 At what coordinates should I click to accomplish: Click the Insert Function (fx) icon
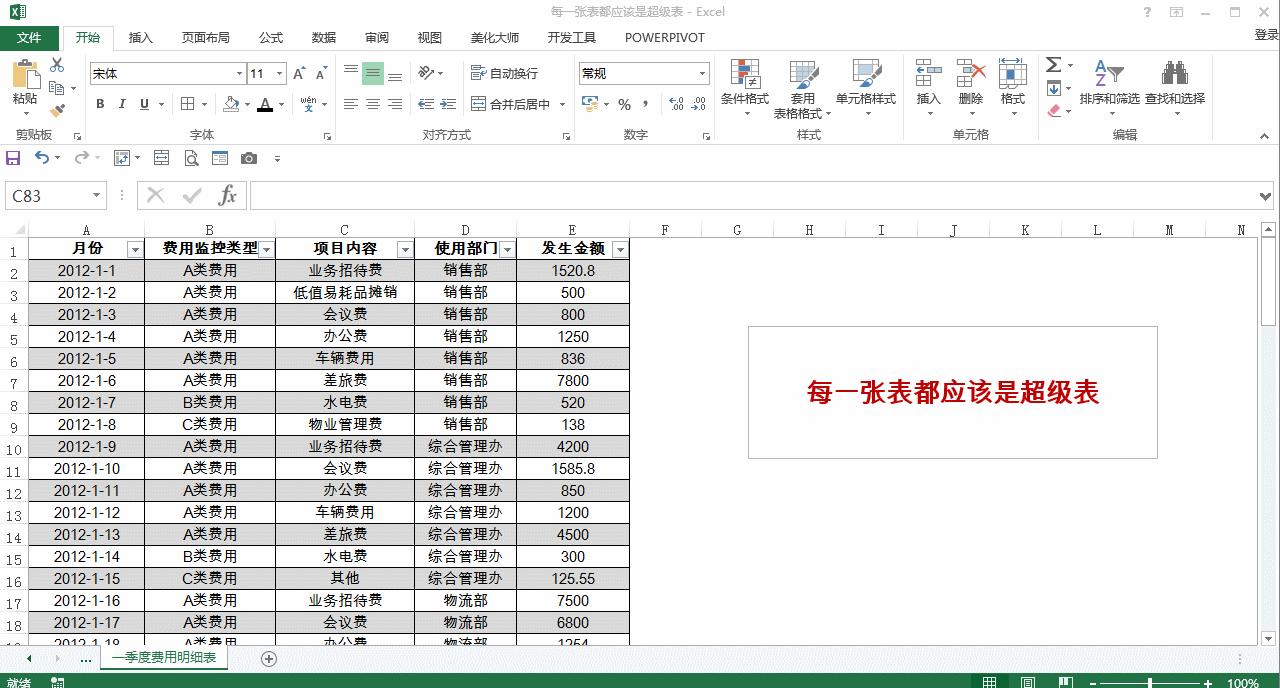228,195
